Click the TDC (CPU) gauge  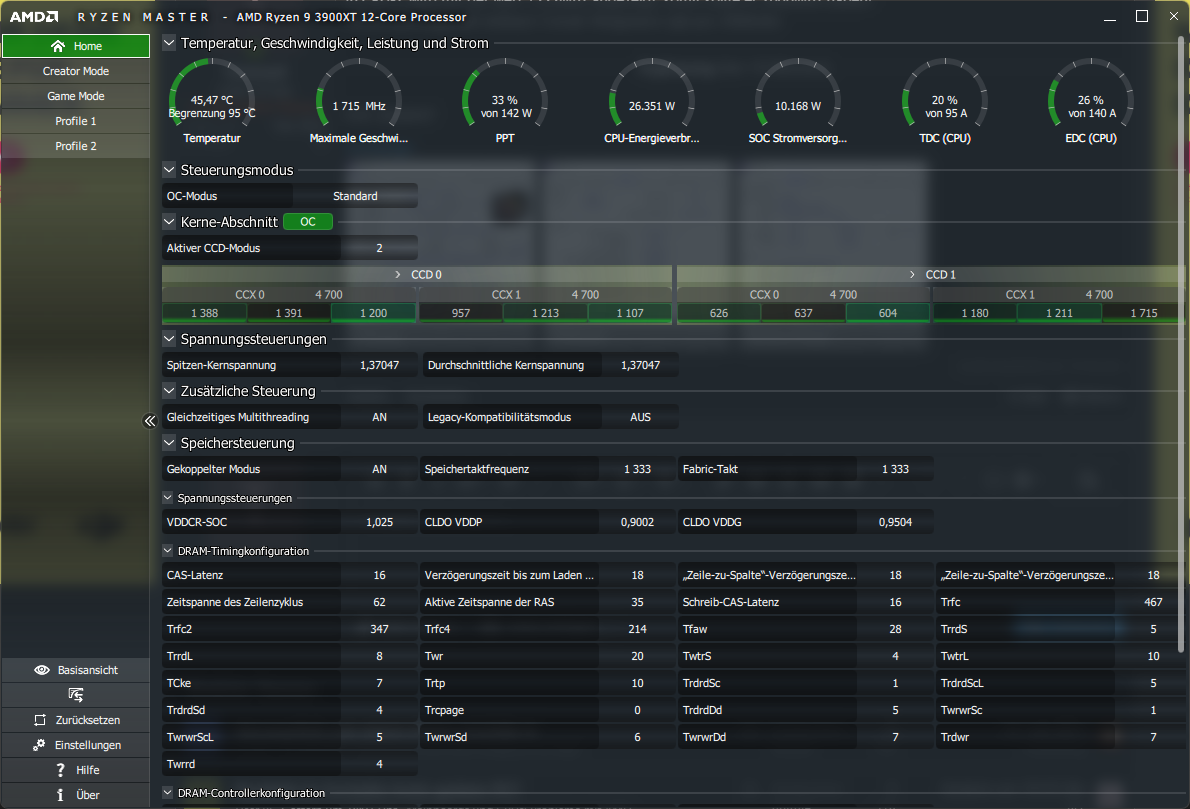(945, 102)
